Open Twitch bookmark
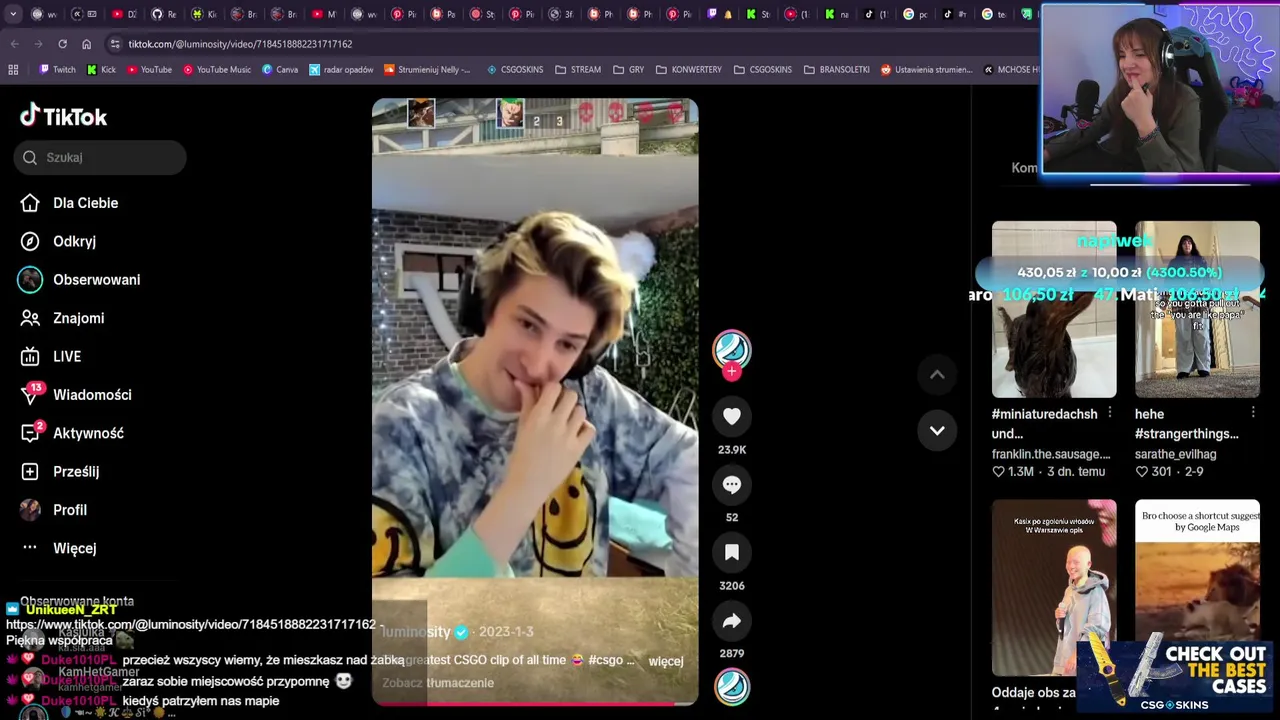 coord(57,70)
